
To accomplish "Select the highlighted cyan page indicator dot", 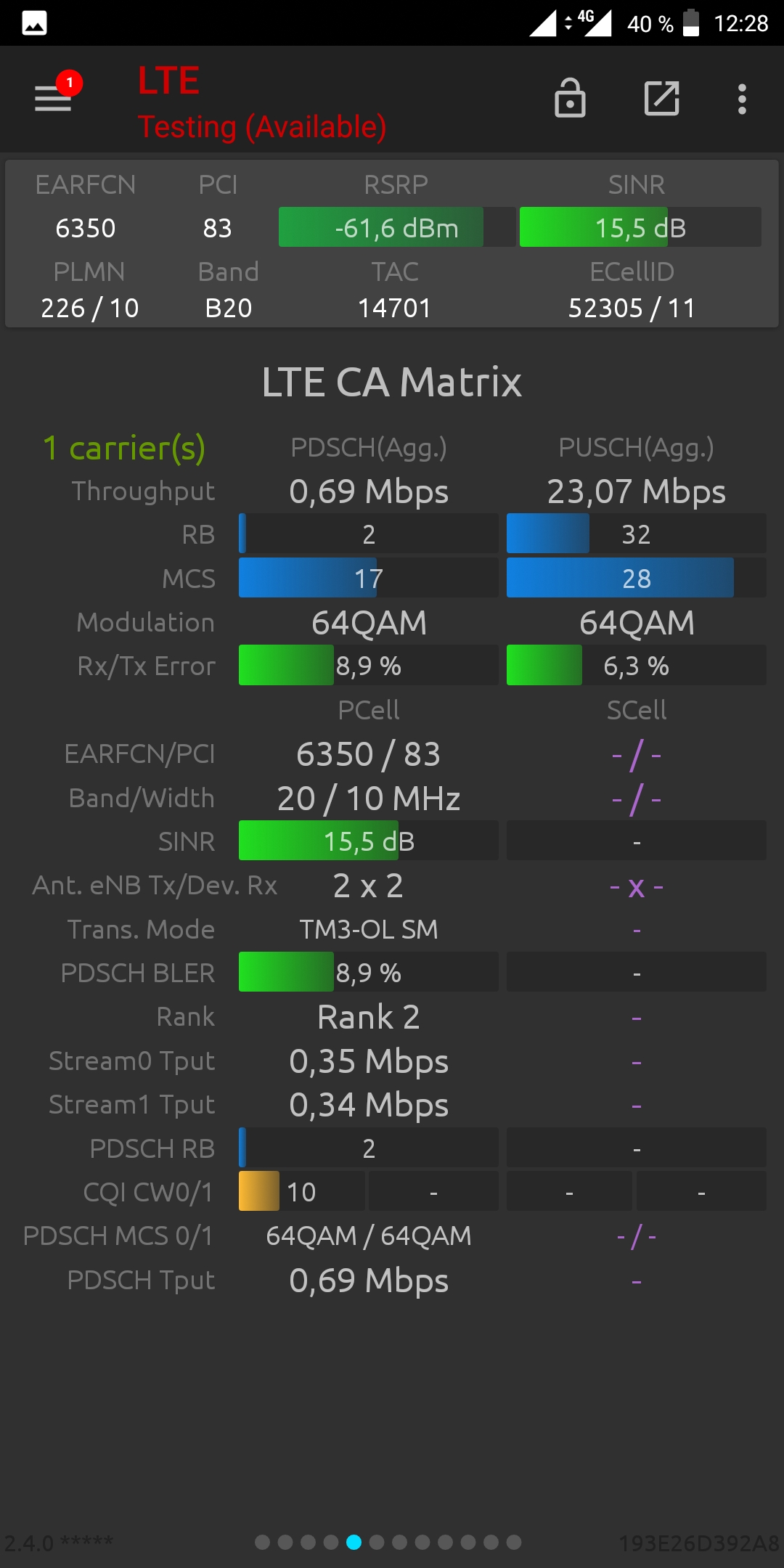I will click(354, 1542).
